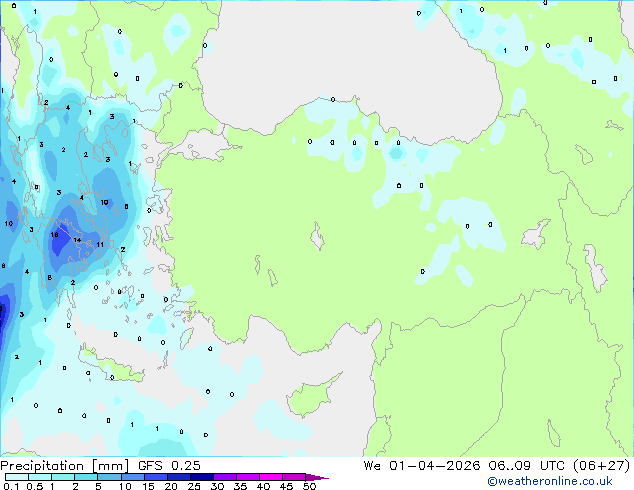The width and height of the screenshot is (634, 490).
Task: Click the 20–25 mm legend color swatch
Action: point(178,477)
